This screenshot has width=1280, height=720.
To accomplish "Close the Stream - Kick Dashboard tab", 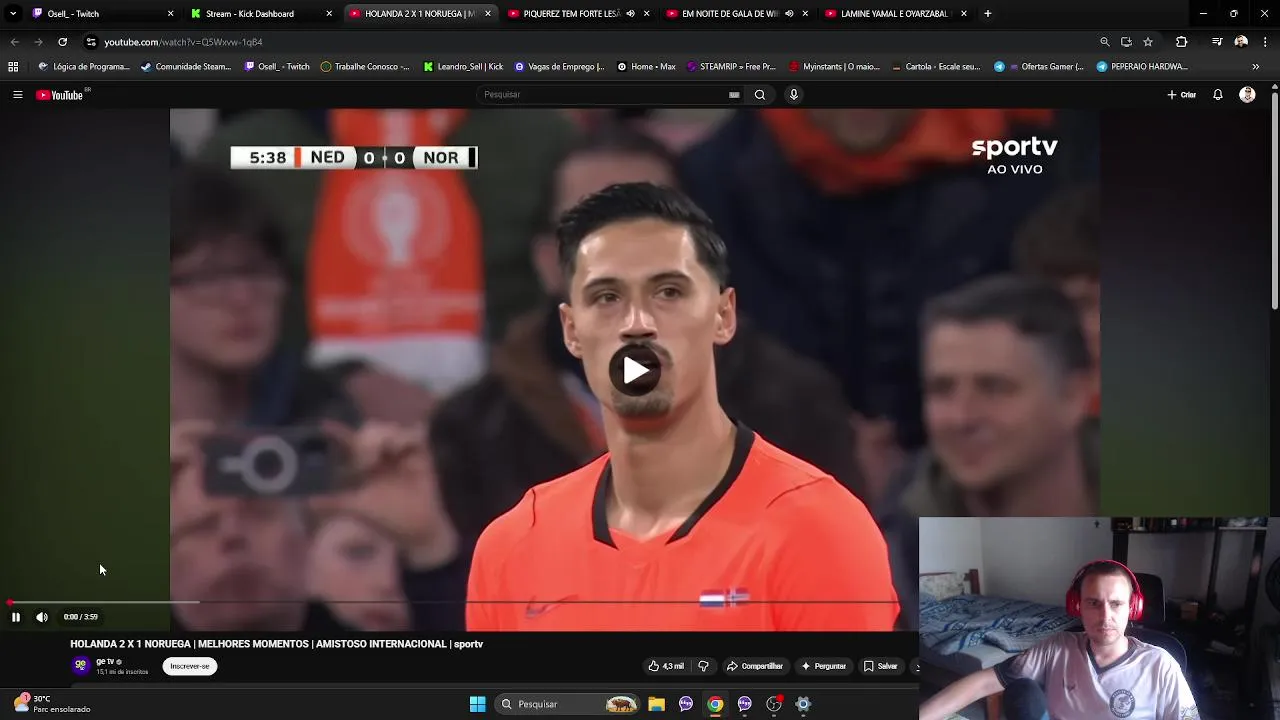I will tap(329, 14).
